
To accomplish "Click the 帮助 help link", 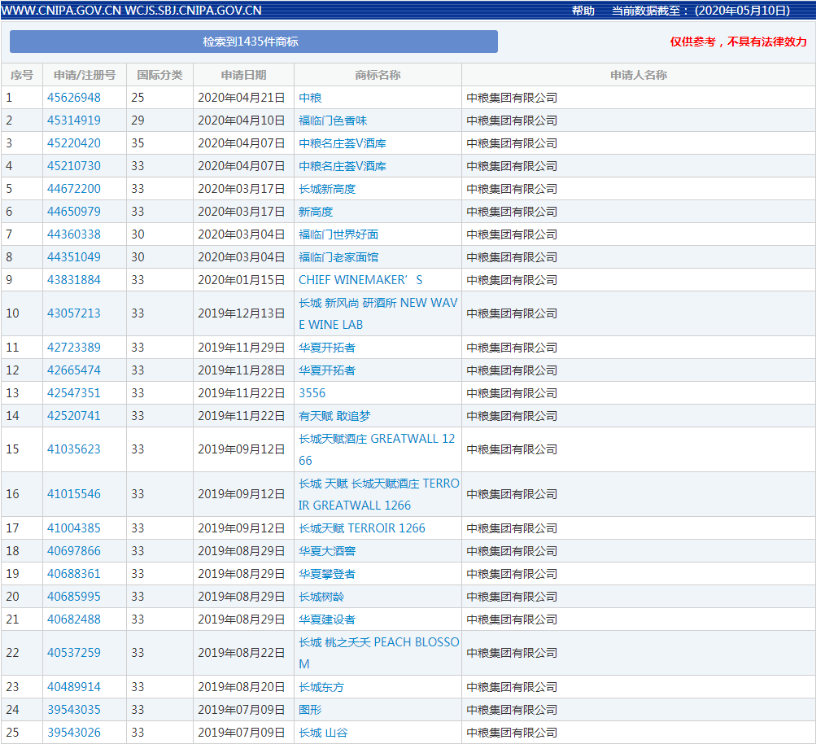I will [582, 11].
